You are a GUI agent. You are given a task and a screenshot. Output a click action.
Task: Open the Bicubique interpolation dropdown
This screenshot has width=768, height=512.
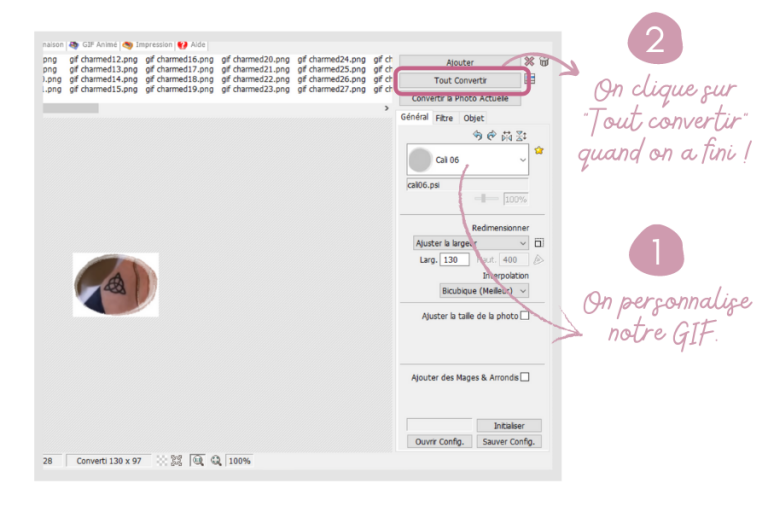[484, 291]
